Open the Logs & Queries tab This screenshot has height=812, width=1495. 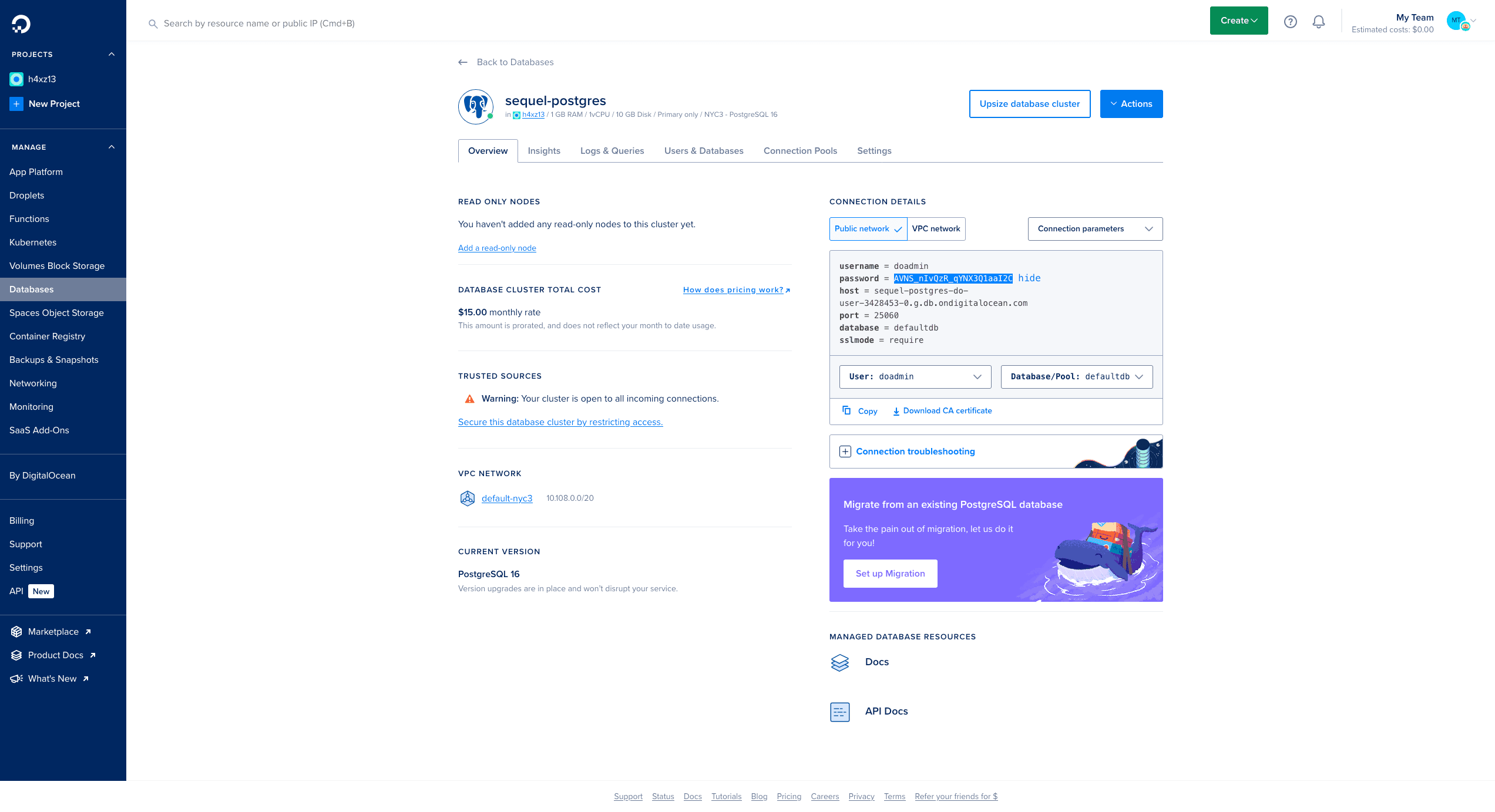point(612,151)
